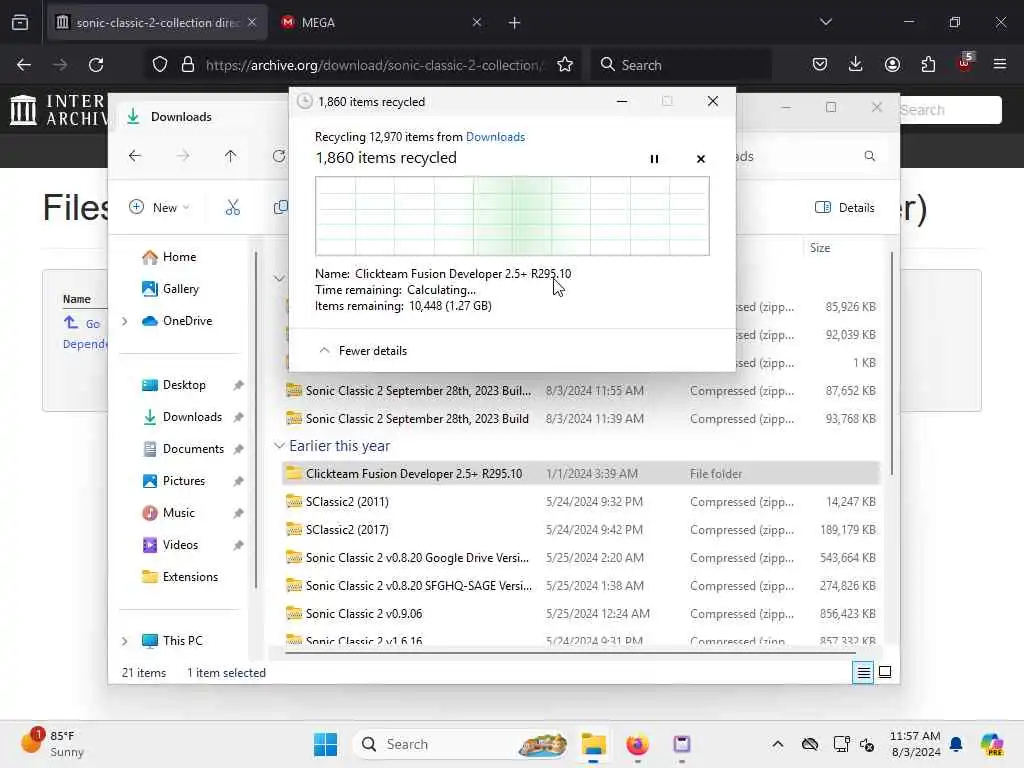Open Downloads in the sidebar
1024x768 pixels.
click(x=182, y=417)
